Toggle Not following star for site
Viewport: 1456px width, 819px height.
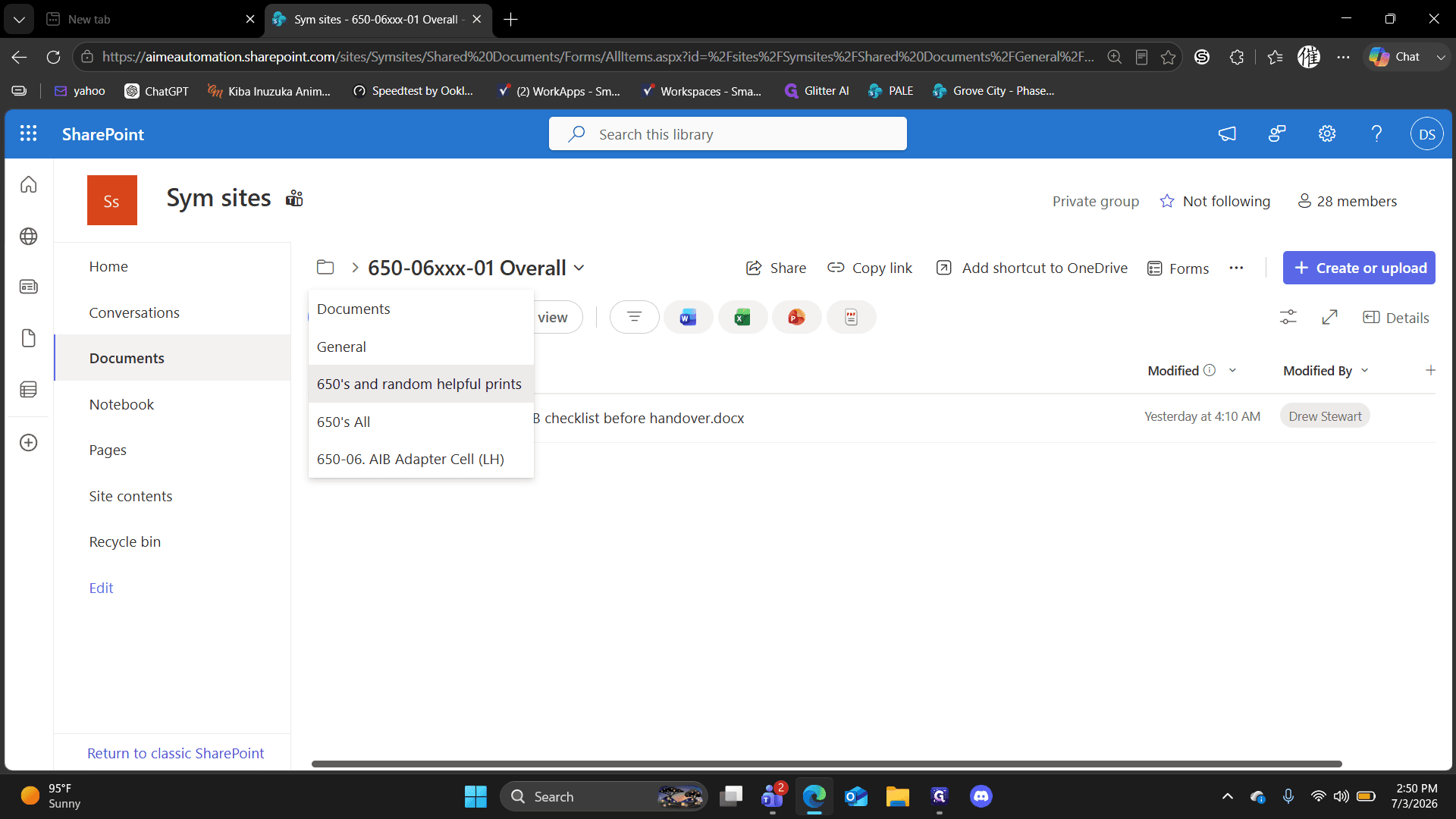click(x=1215, y=201)
